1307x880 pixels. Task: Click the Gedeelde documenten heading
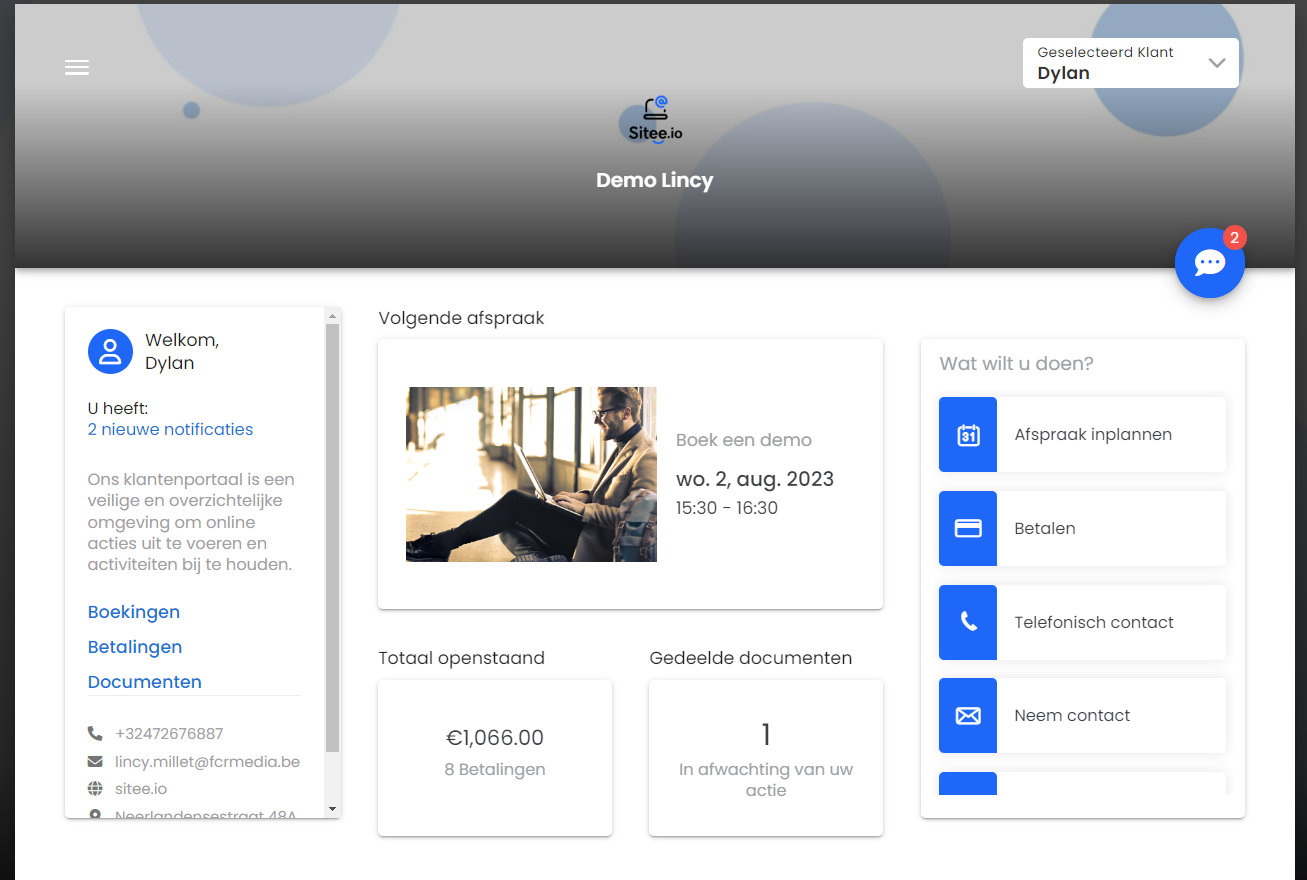point(751,658)
